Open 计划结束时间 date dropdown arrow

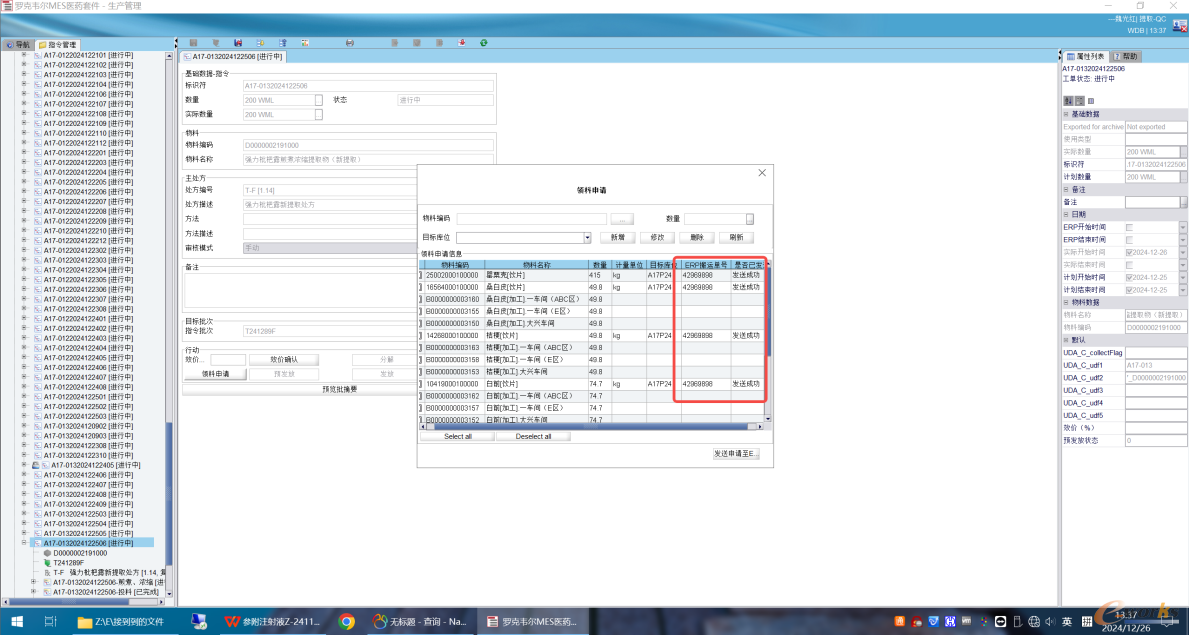[1183, 290]
